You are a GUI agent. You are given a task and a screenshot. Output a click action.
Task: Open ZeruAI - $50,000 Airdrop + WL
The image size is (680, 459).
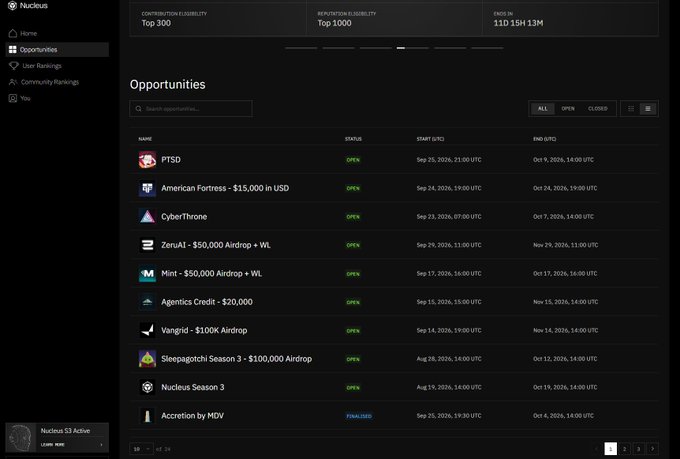click(x=216, y=245)
